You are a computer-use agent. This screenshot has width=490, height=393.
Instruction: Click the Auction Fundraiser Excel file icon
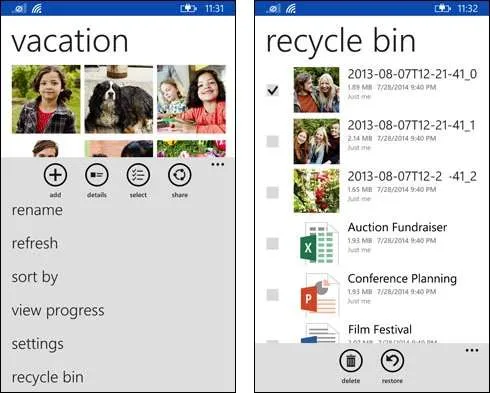pyautogui.click(x=319, y=243)
